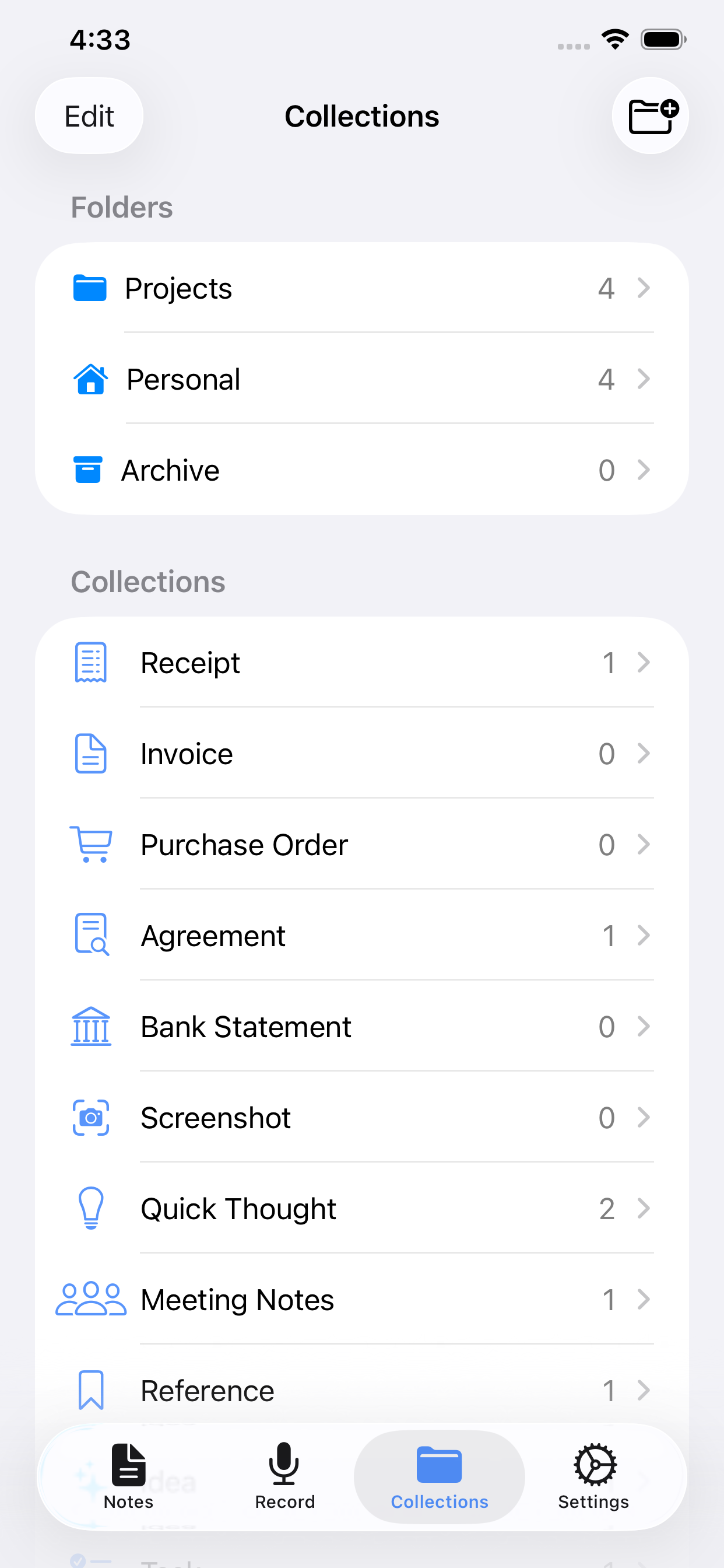Click the Personal house icon
Image resolution: width=724 pixels, height=1568 pixels.
[x=91, y=379]
